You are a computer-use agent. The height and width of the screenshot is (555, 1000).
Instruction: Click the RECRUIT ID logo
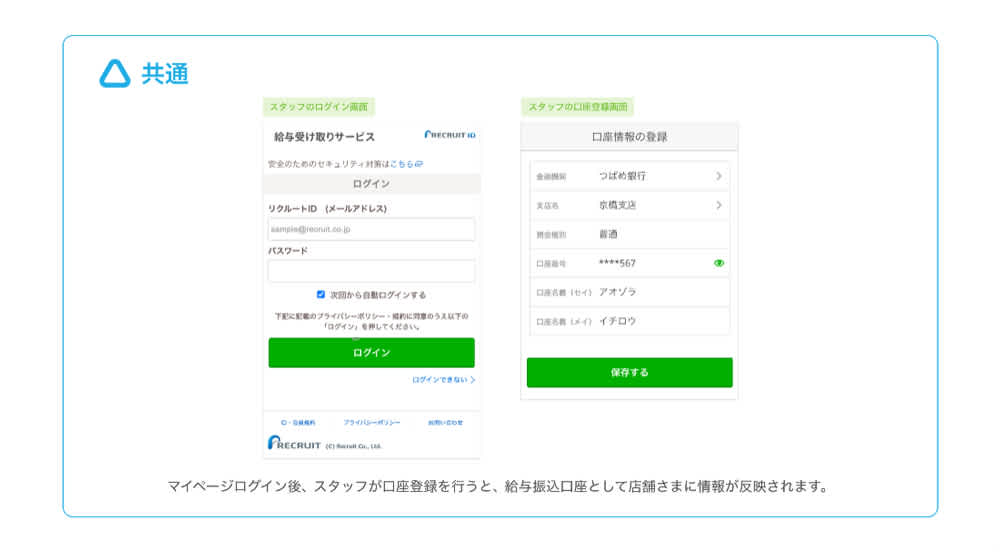449,134
